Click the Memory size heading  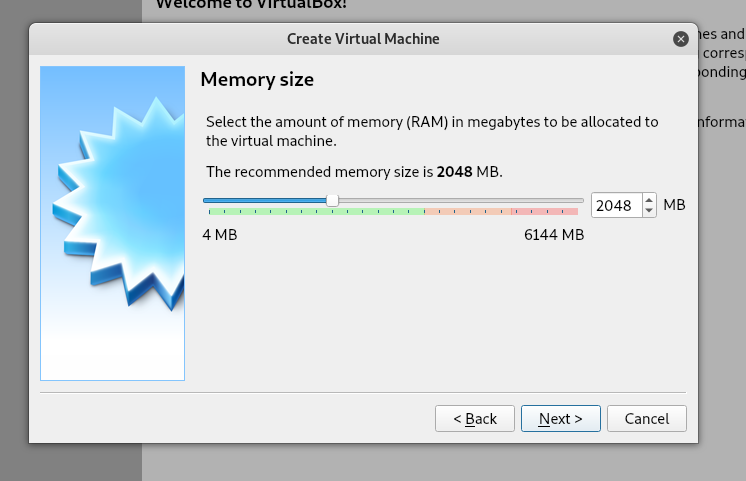pos(257,79)
